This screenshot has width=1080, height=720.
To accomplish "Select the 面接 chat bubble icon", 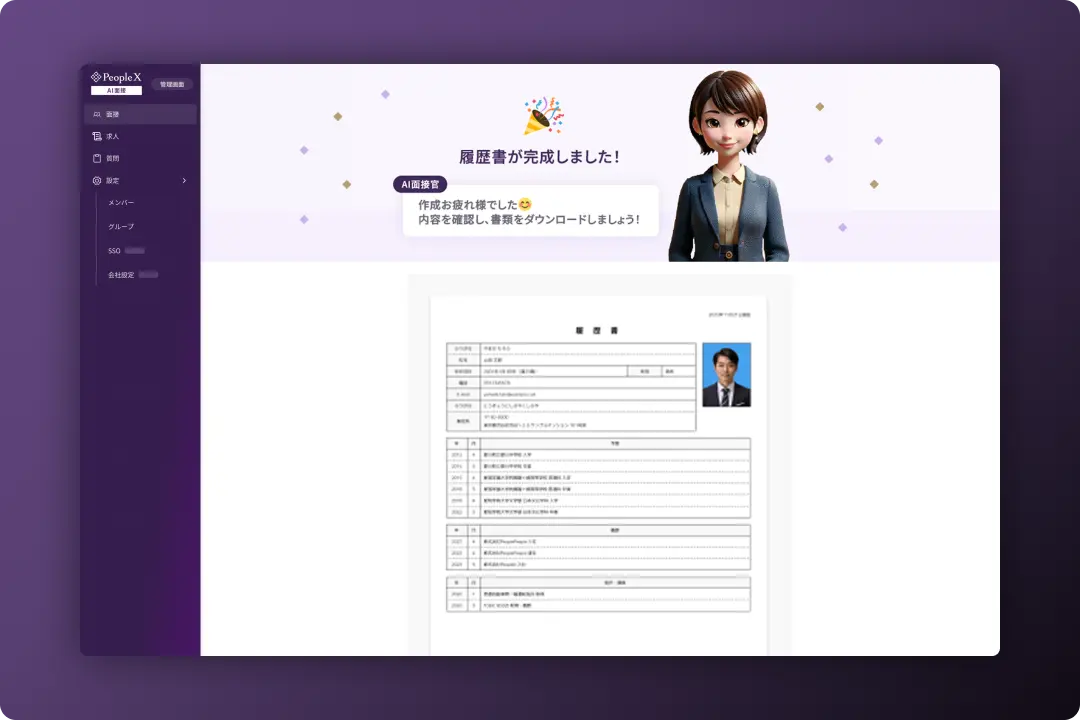I will [x=96, y=114].
